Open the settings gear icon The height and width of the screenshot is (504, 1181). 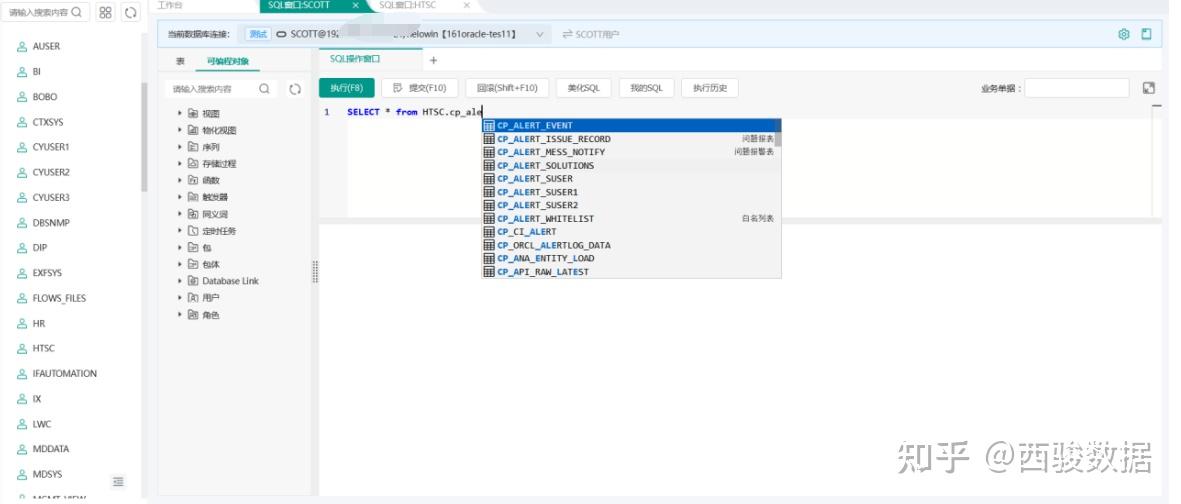click(x=1124, y=34)
